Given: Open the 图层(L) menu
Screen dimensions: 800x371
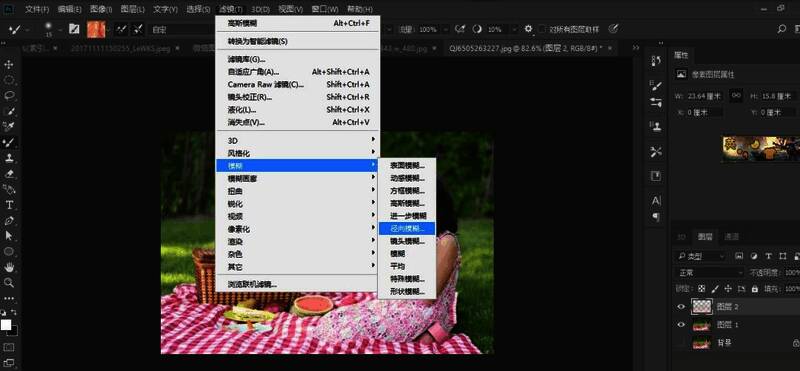Looking at the screenshot, I should coord(133,9).
